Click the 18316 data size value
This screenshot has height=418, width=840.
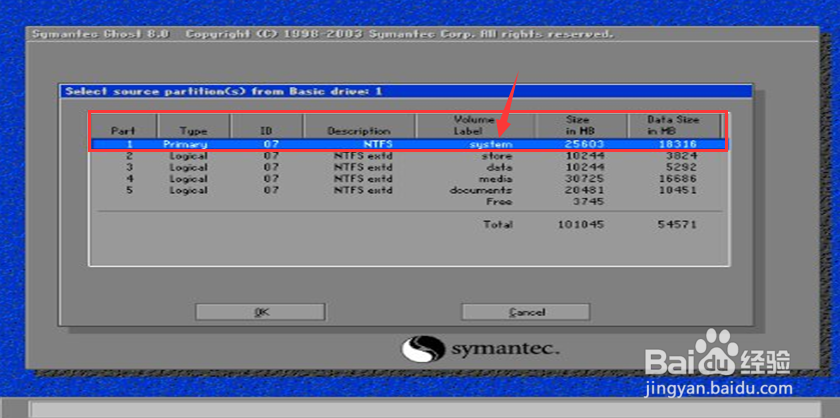pos(678,144)
